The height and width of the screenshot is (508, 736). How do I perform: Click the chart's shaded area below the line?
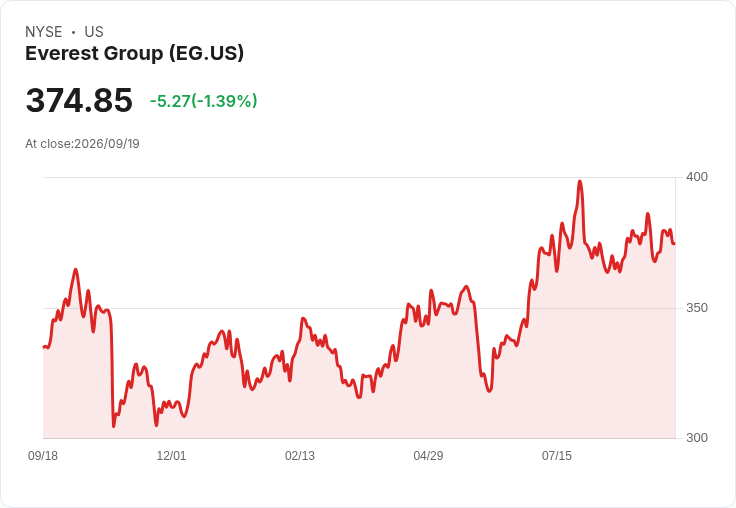click(x=359, y=413)
